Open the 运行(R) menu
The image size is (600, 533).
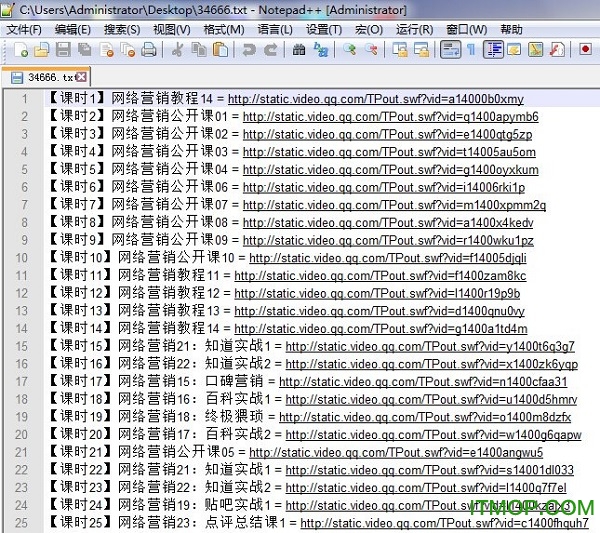(x=414, y=29)
